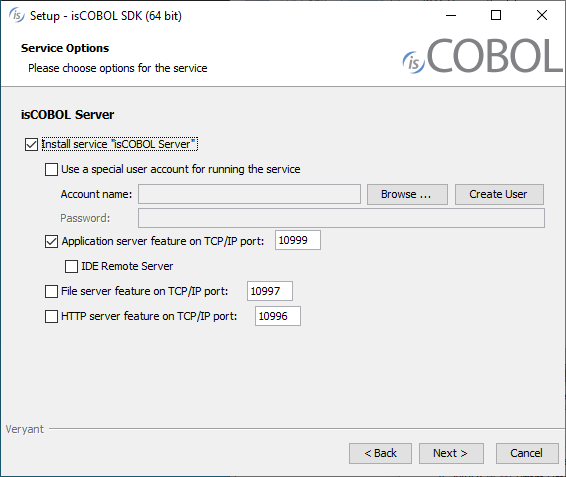Click the File server port field 10997
566x477 pixels.
[x=270, y=291]
